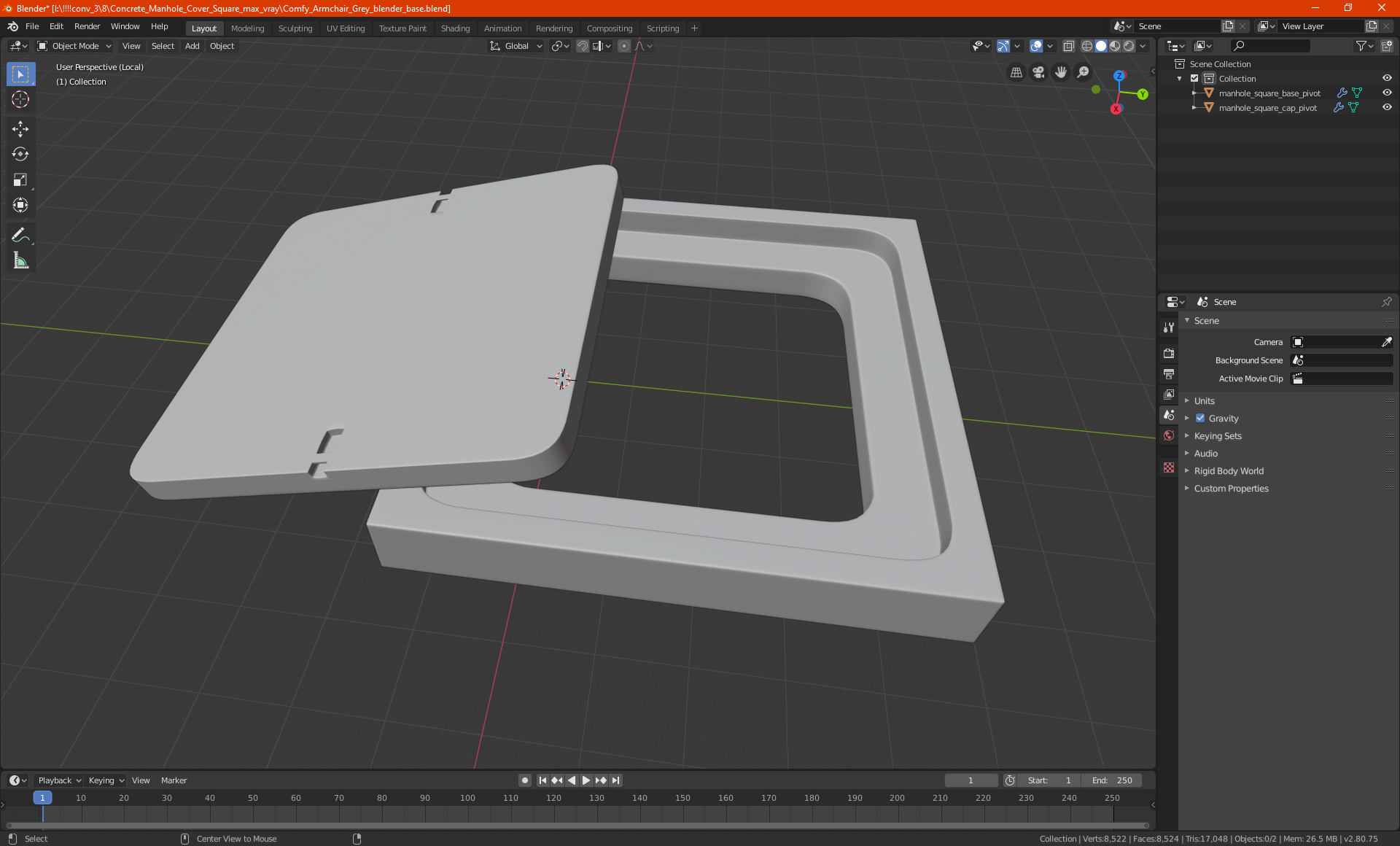The image size is (1400, 846).
Task: Open the World properties tab icon
Action: click(1169, 435)
